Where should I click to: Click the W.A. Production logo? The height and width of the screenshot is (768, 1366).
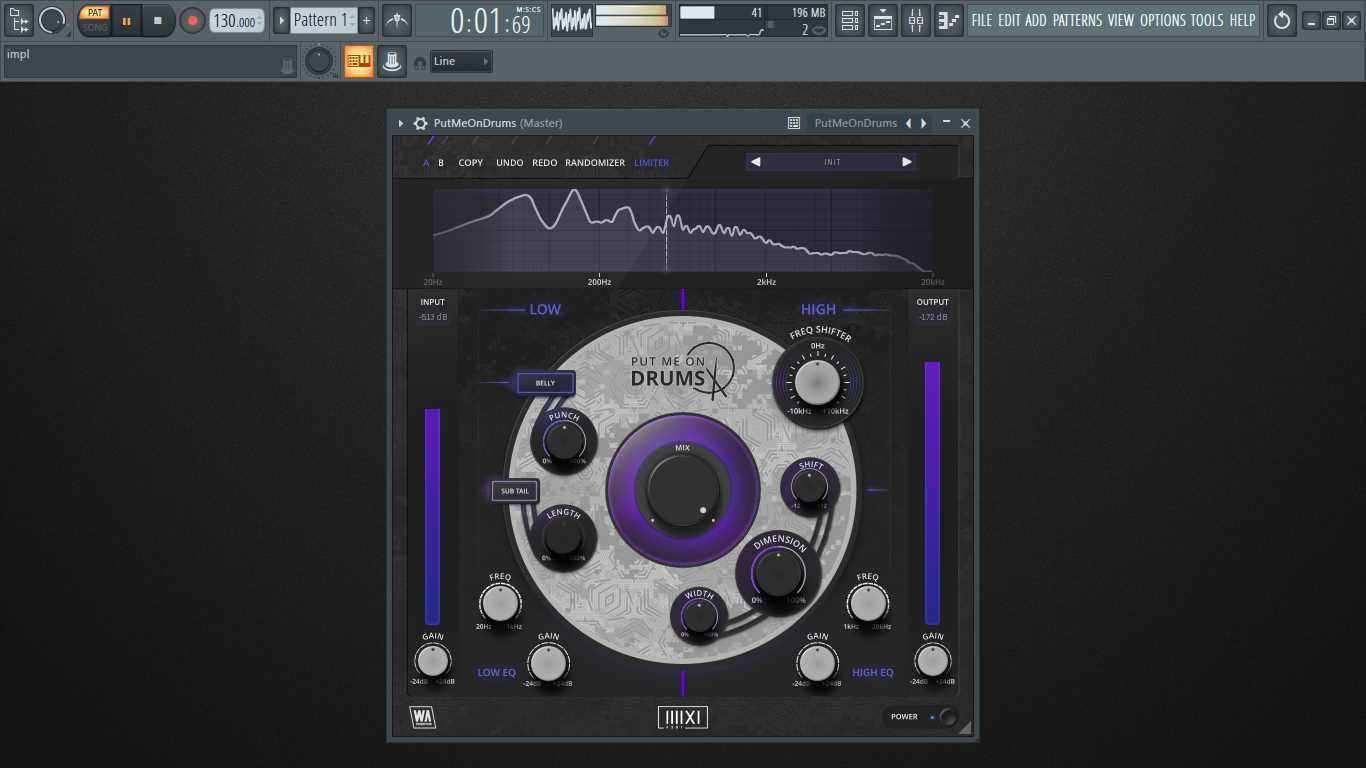(x=423, y=717)
